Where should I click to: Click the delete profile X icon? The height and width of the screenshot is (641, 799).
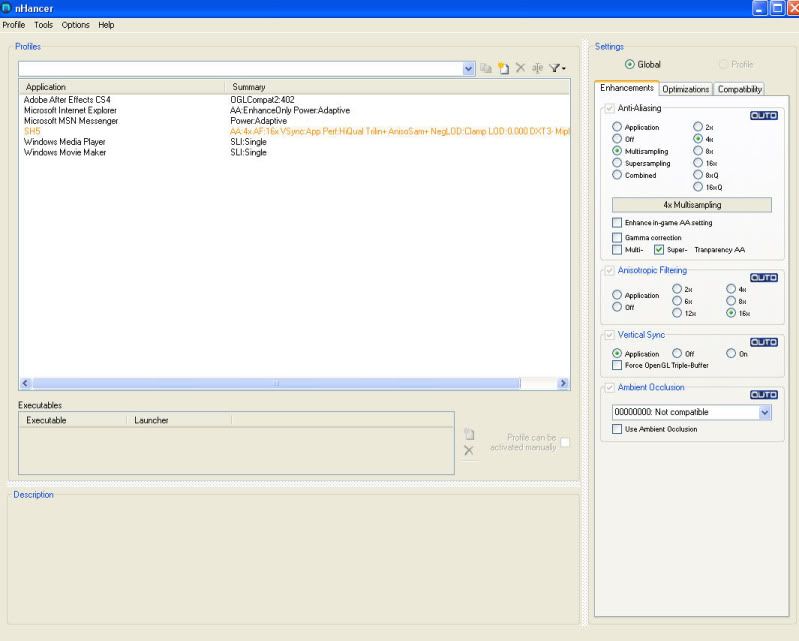[x=520, y=67]
